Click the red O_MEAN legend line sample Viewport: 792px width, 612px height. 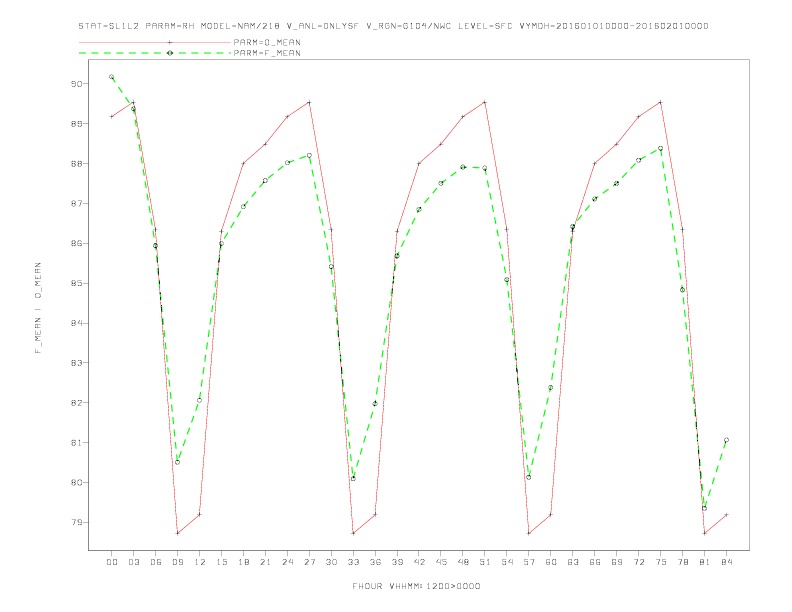click(x=155, y=42)
